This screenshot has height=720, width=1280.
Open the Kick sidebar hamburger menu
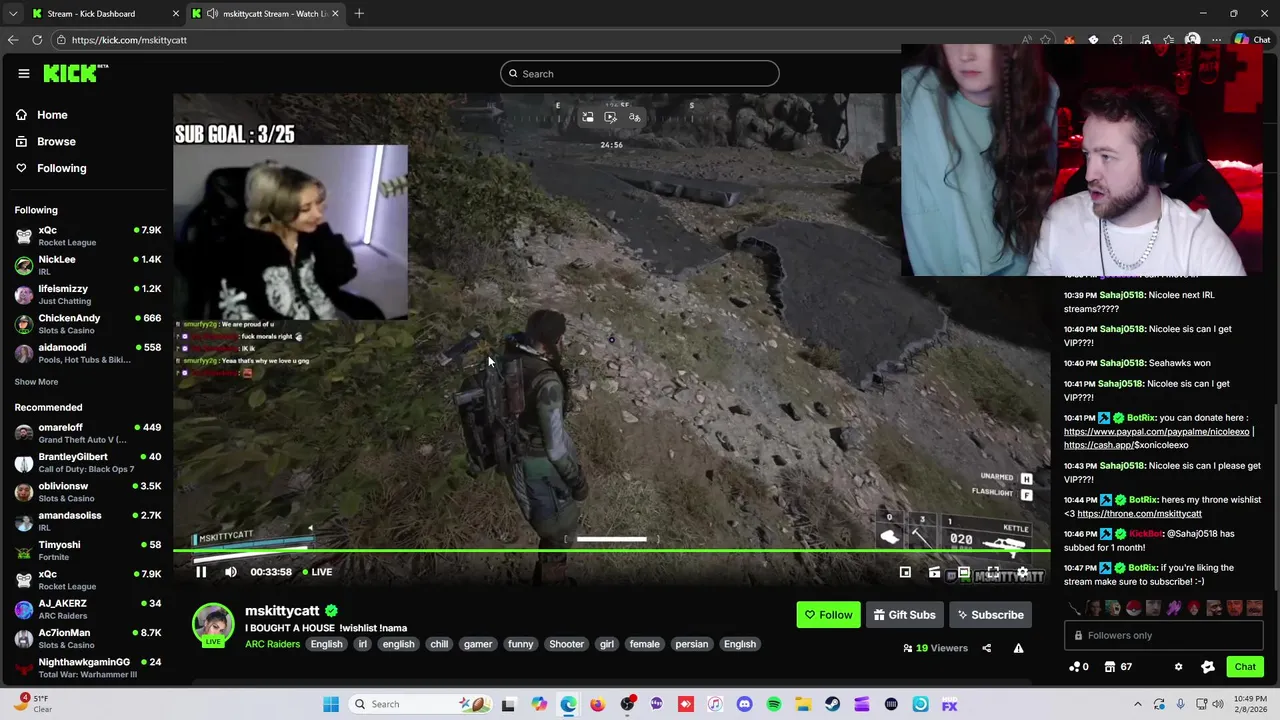coord(23,73)
